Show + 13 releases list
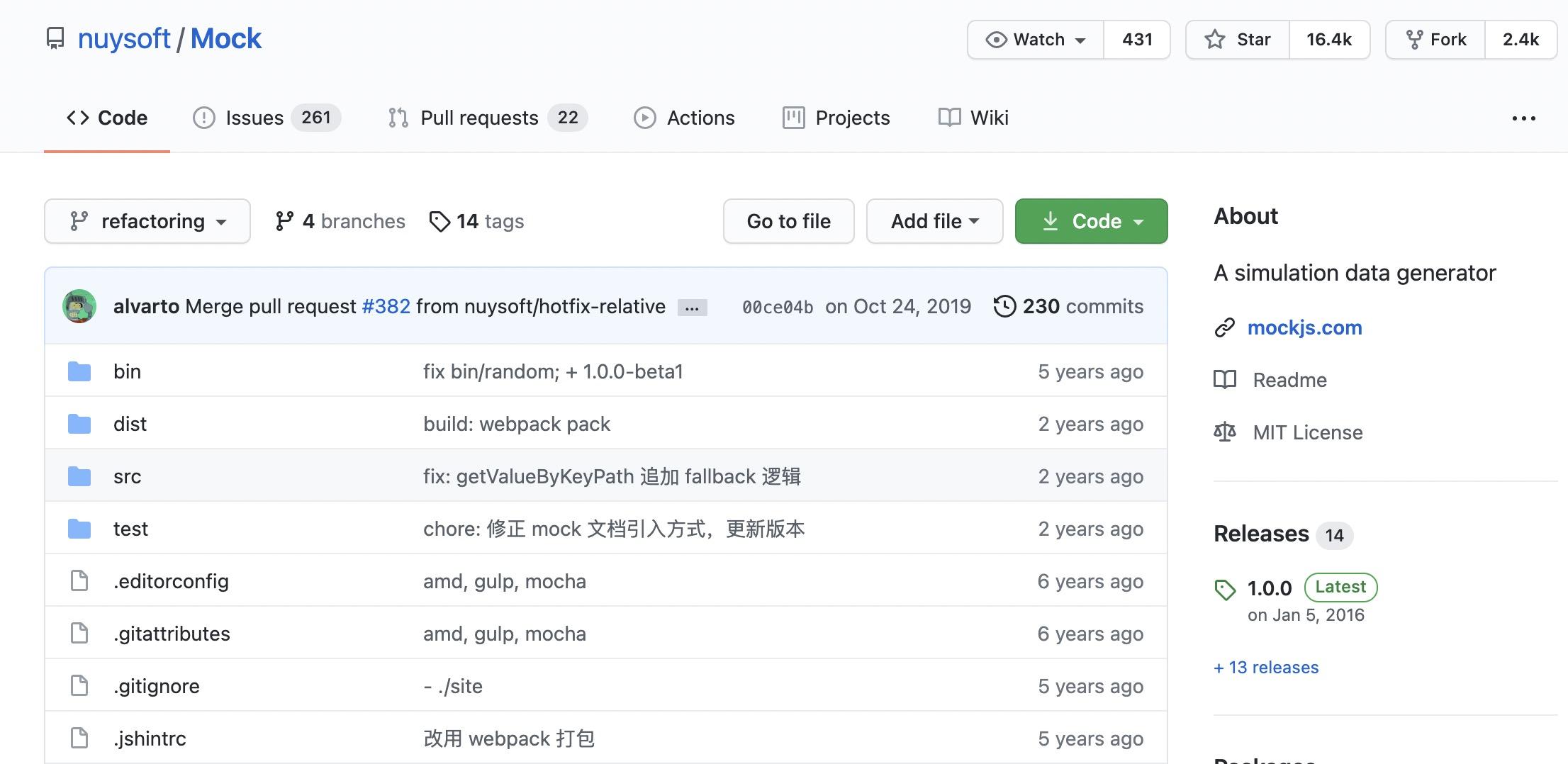The width and height of the screenshot is (1568, 764). (x=1266, y=667)
